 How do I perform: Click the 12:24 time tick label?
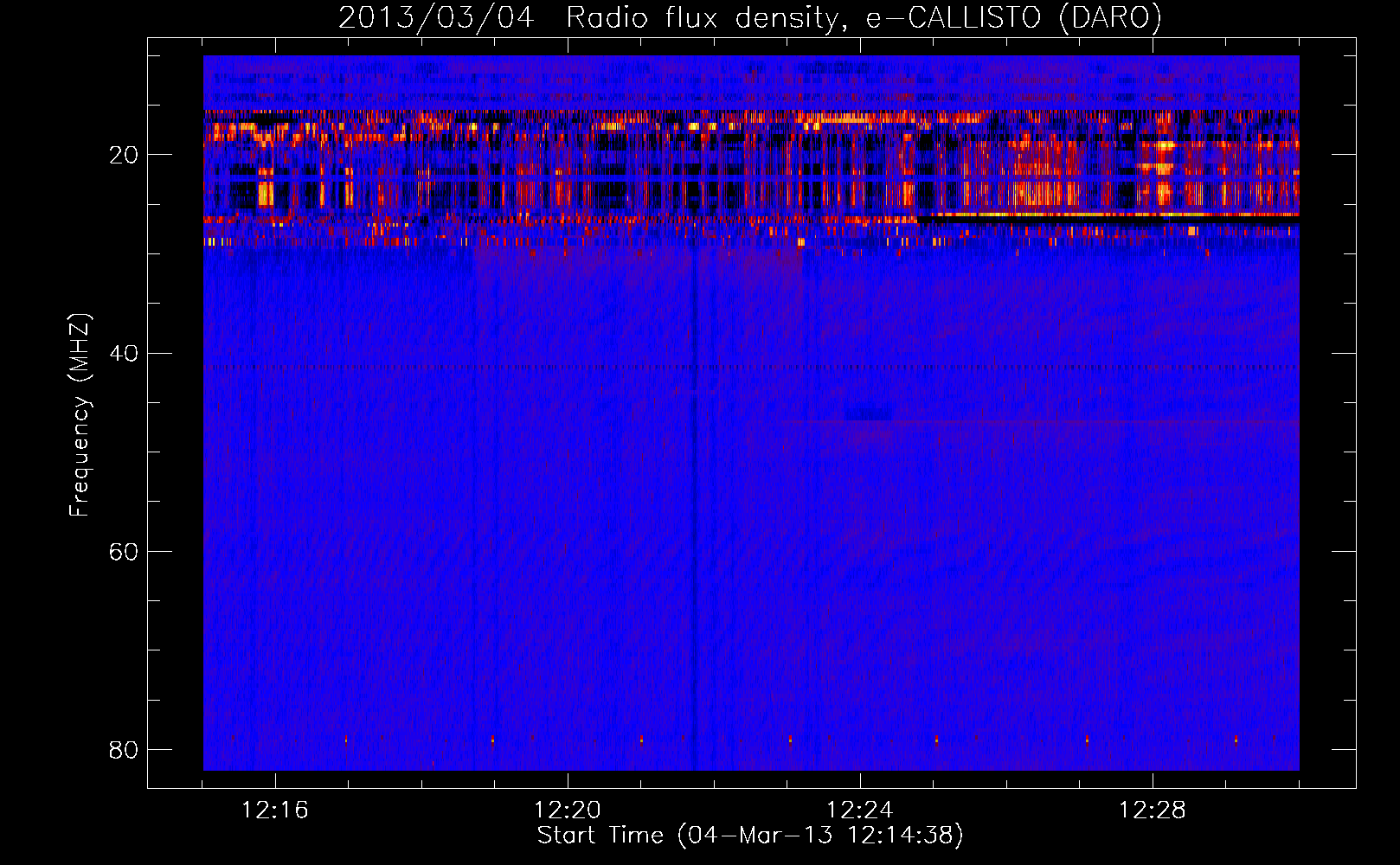pyautogui.click(x=860, y=810)
